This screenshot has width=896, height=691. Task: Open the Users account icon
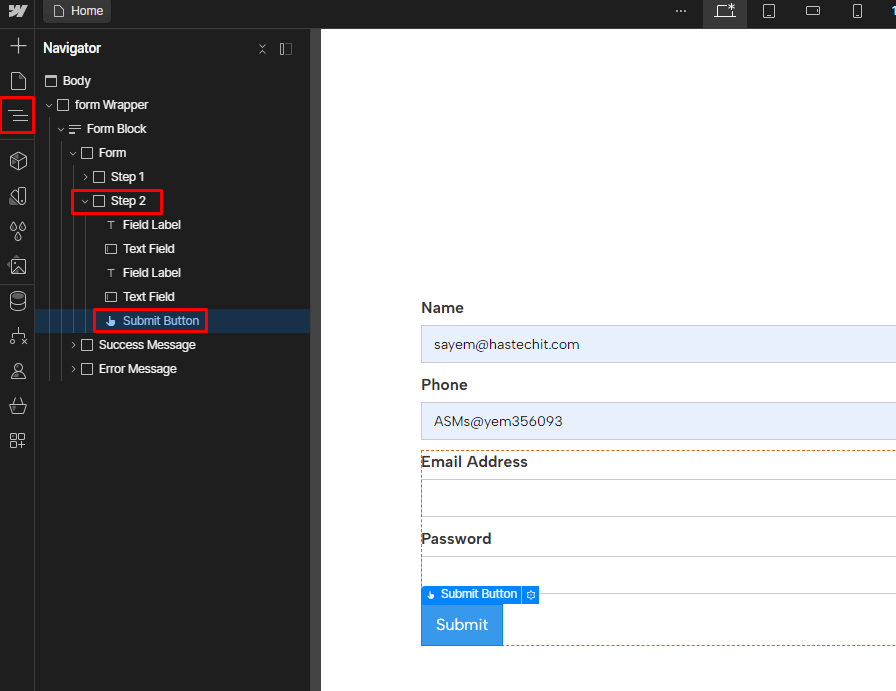tap(18, 371)
